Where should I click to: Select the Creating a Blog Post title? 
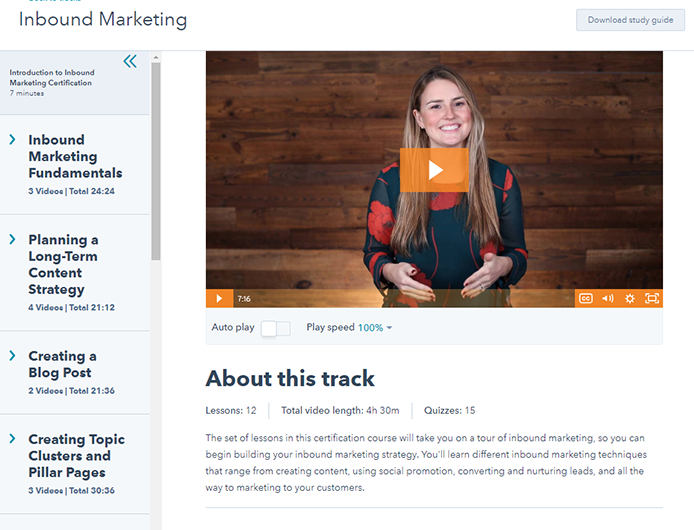(62, 364)
